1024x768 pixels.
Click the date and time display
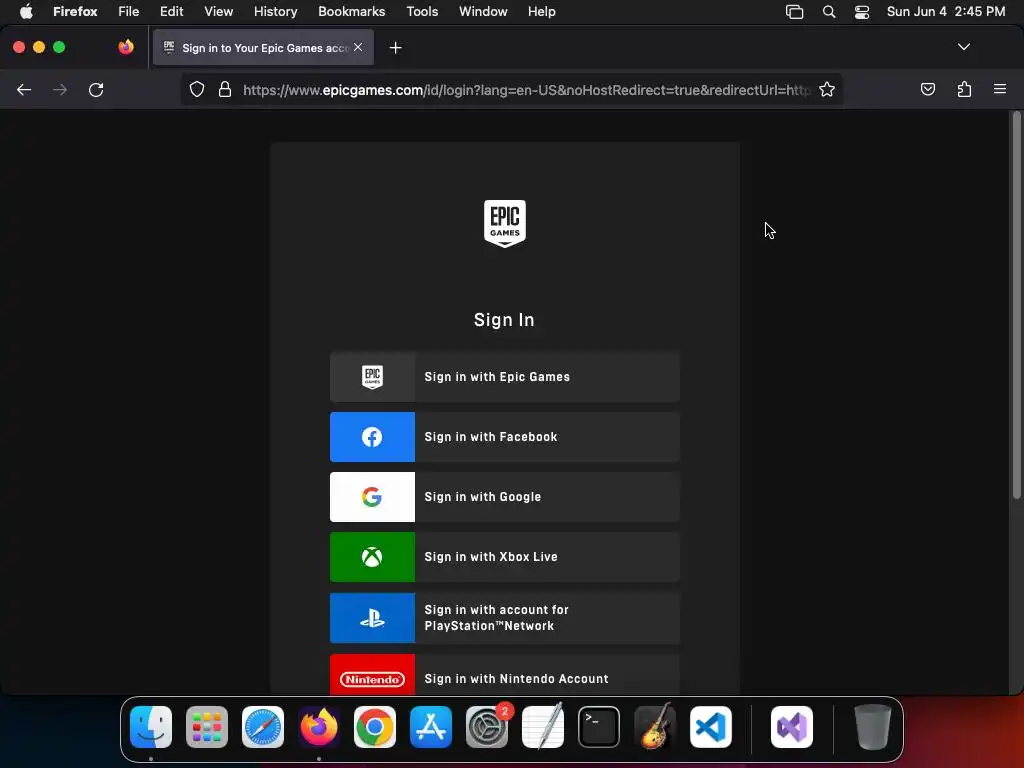coord(946,12)
